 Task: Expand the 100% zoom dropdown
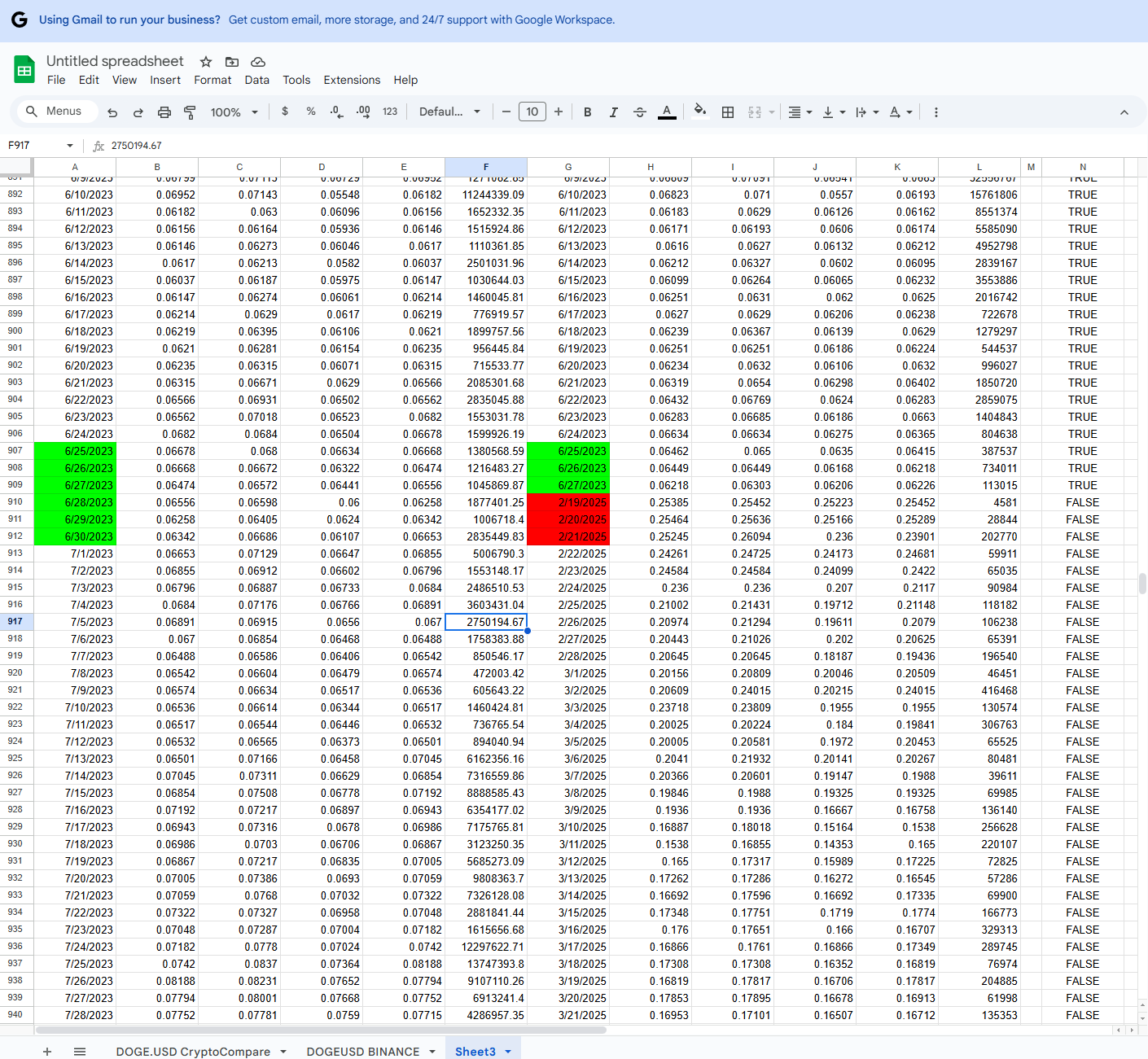234,112
